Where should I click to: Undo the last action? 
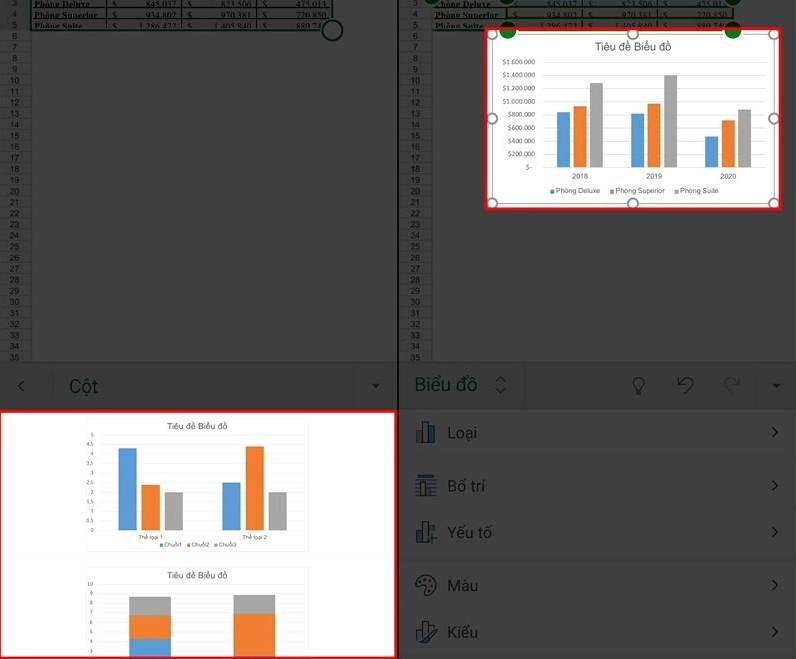click(685, 385)
